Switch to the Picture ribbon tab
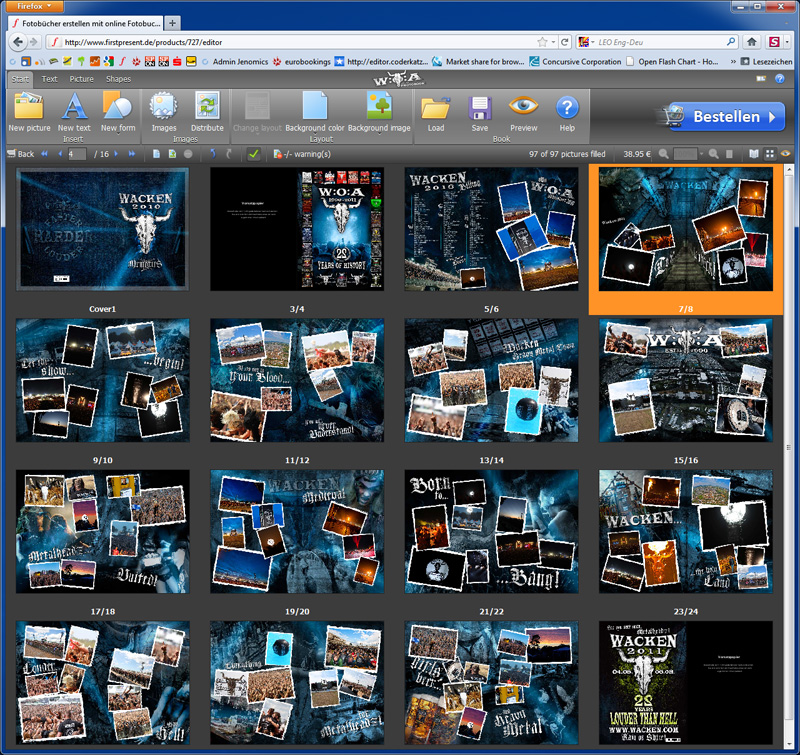Viewport: 800px width, 755px height. (x=82, y=79)
